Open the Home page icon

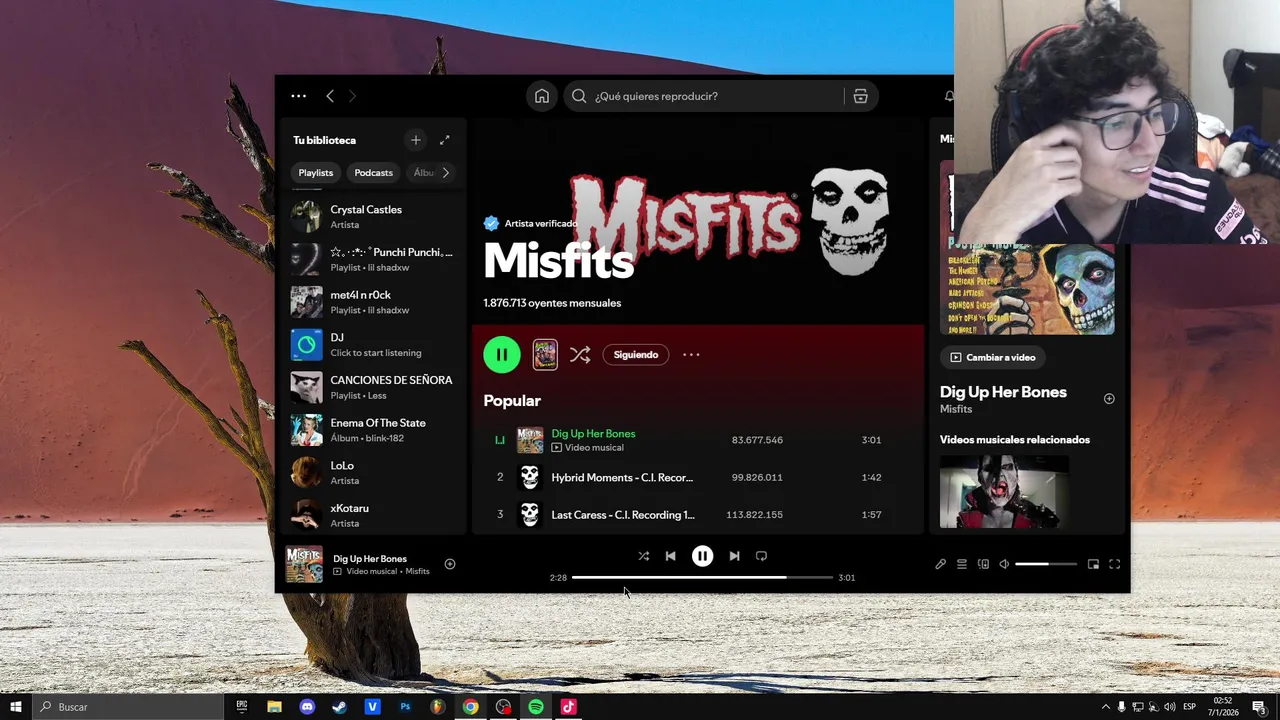click(541, 96)
